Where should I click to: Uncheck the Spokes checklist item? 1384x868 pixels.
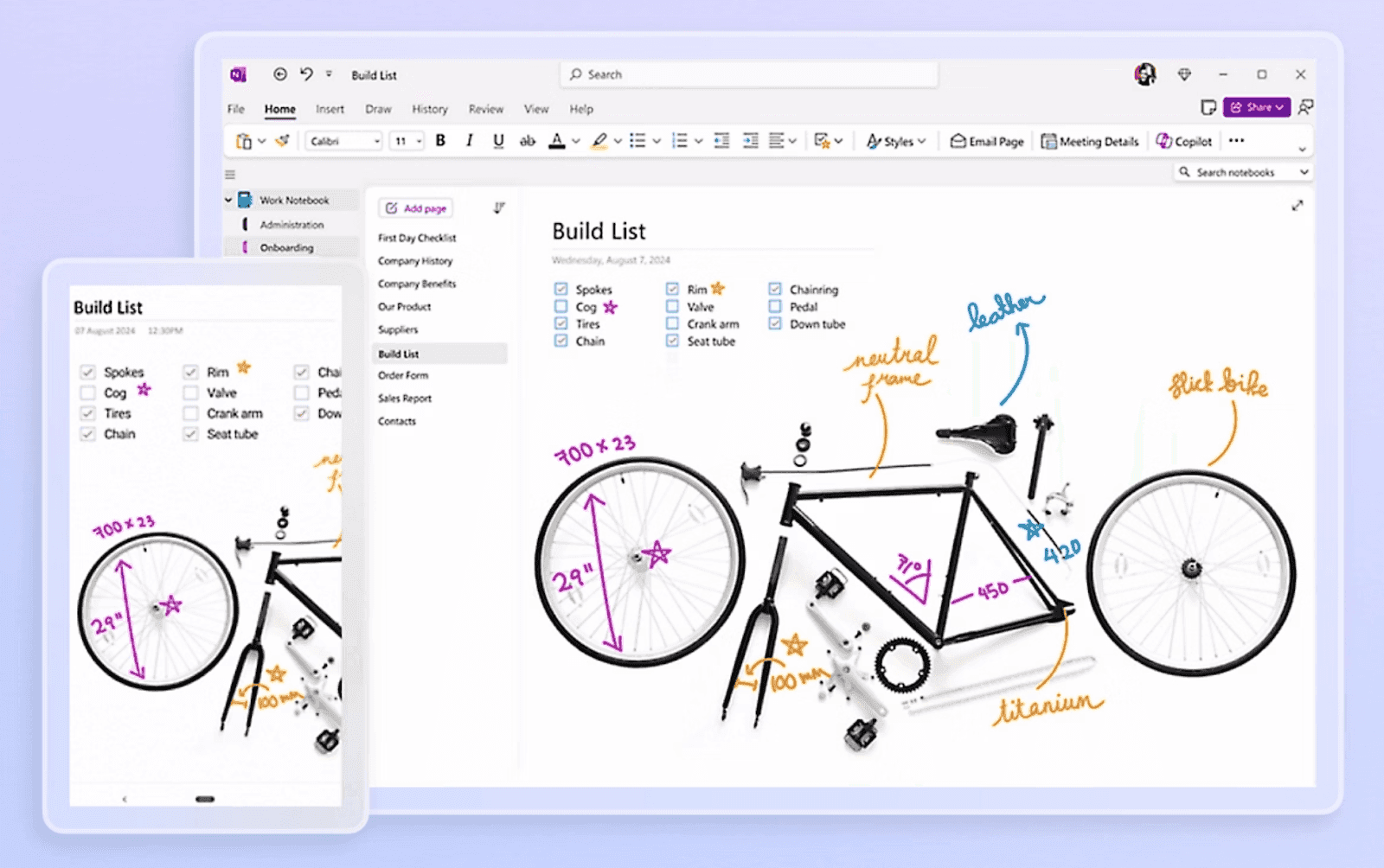(x=561, y=289)
